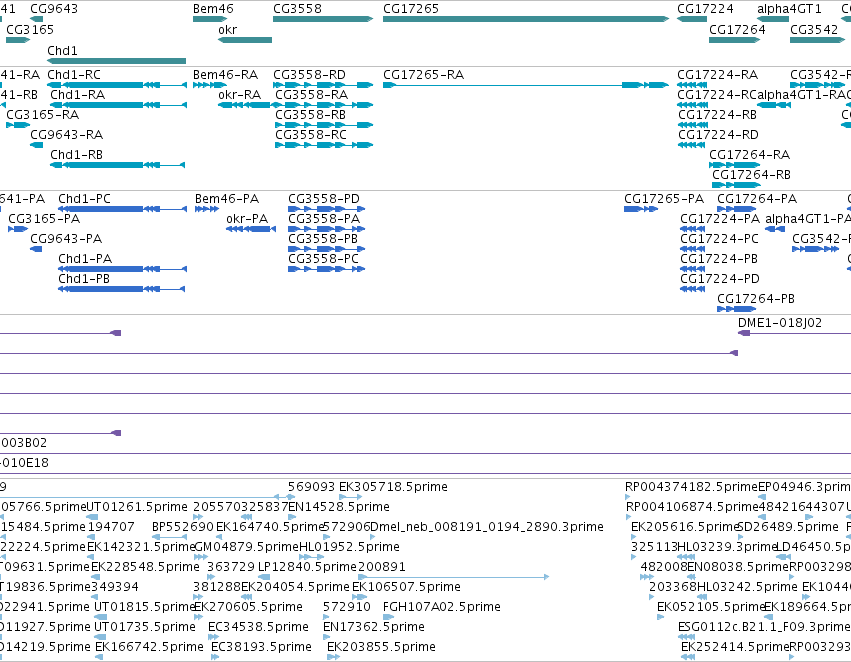Click the CG3558 gene label
This screenshot has width=851, height=662.
297,9
